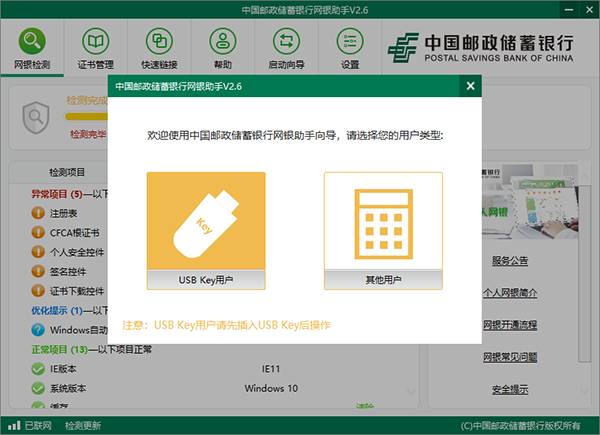Open 快速链接 quick links
Screen dimensions: 600x435
tap(159, 48)
